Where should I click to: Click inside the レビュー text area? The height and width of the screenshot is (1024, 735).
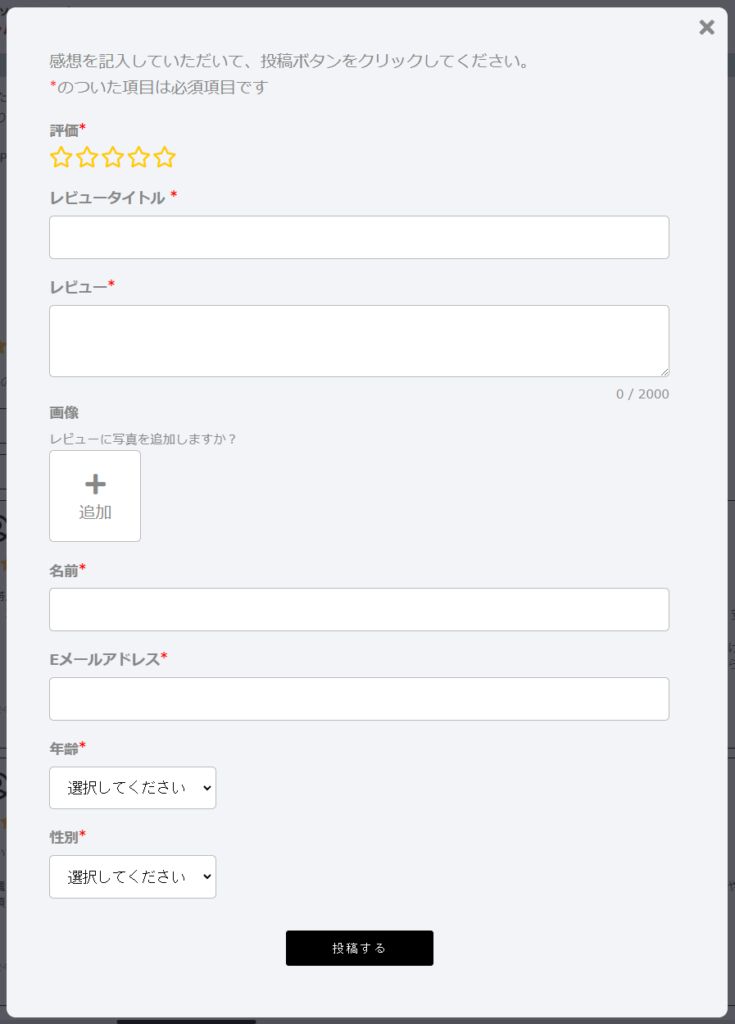359,341
